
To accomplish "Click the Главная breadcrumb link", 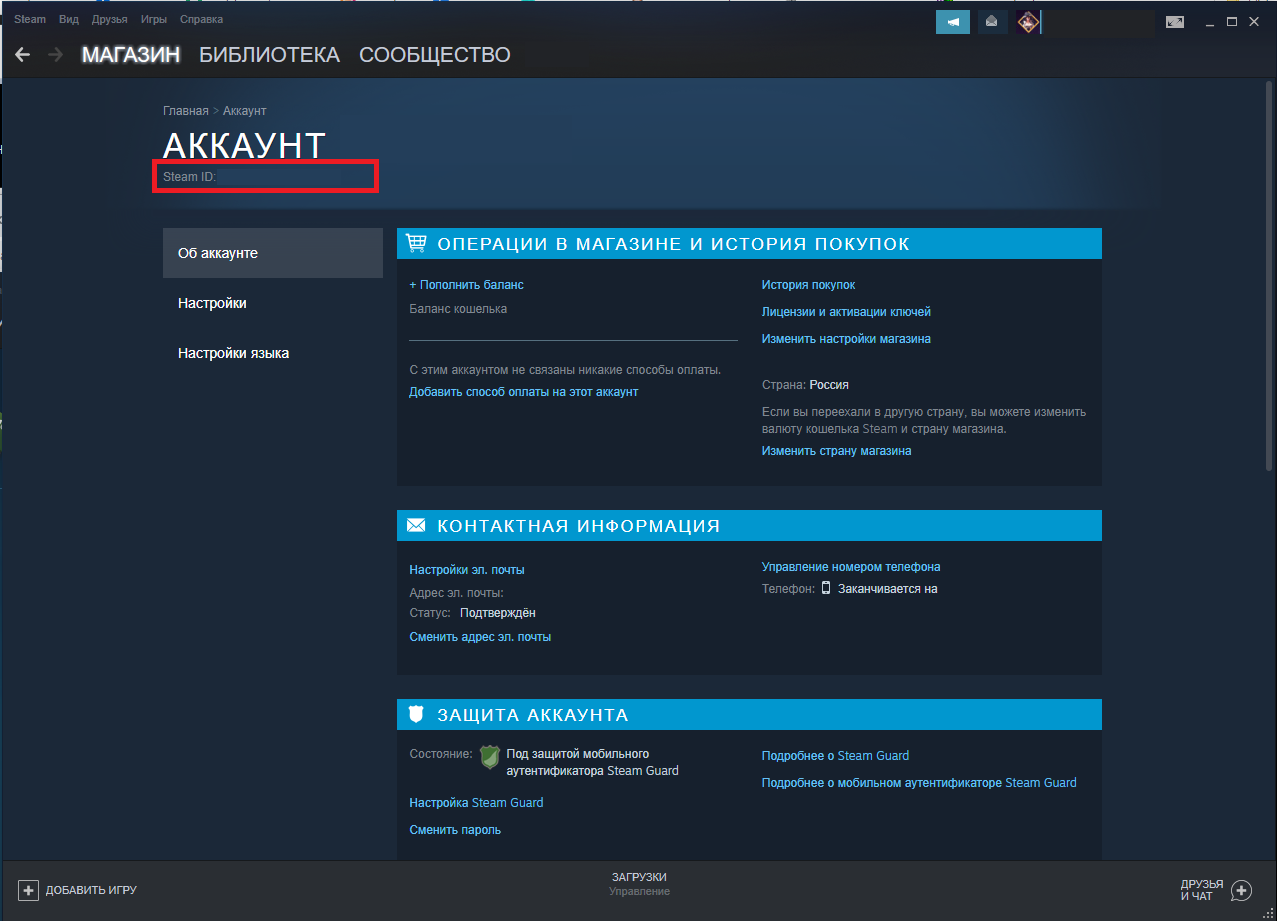I will tap(186, 111).
